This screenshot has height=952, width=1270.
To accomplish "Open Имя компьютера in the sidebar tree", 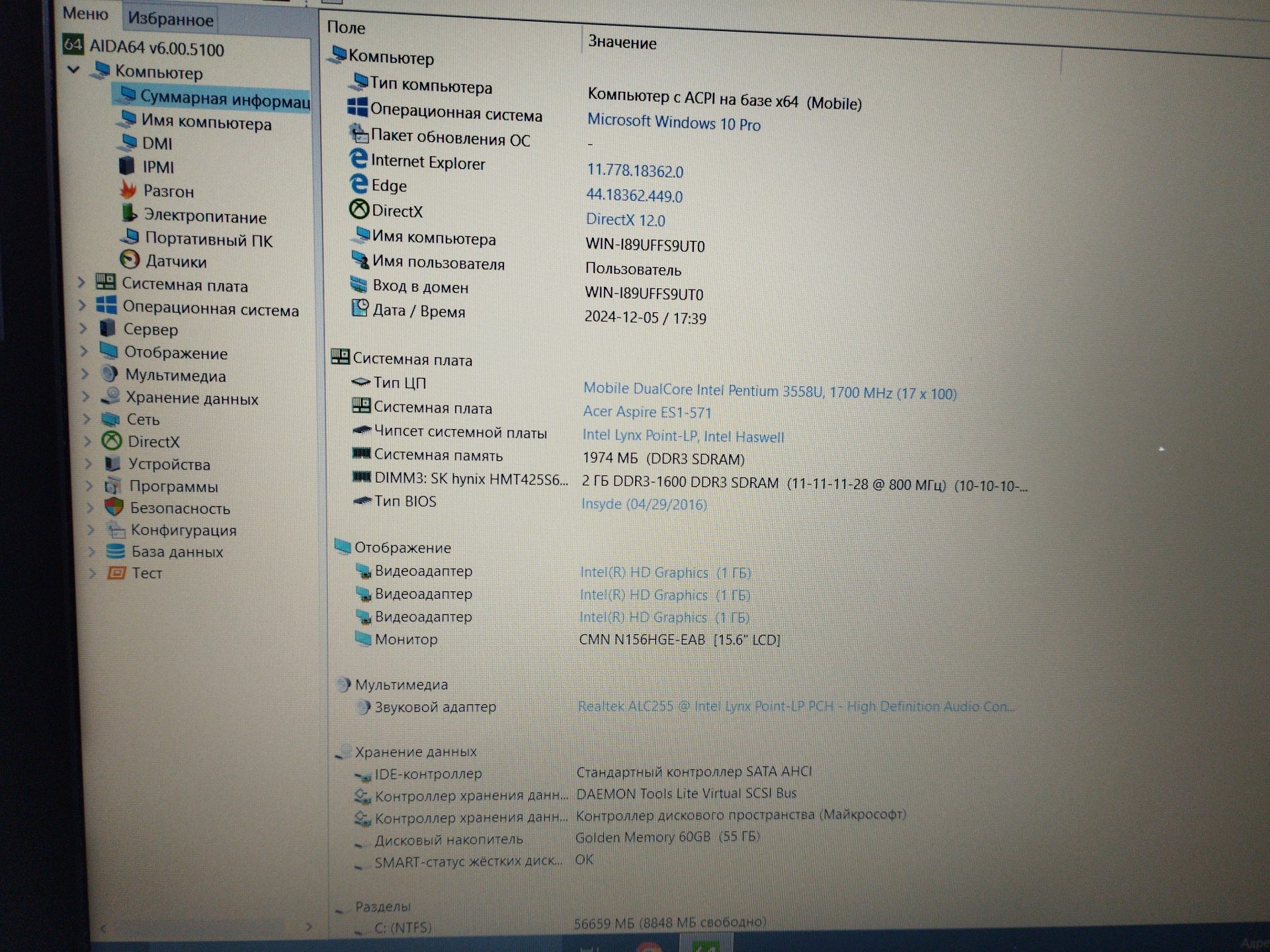I will 206,122.
